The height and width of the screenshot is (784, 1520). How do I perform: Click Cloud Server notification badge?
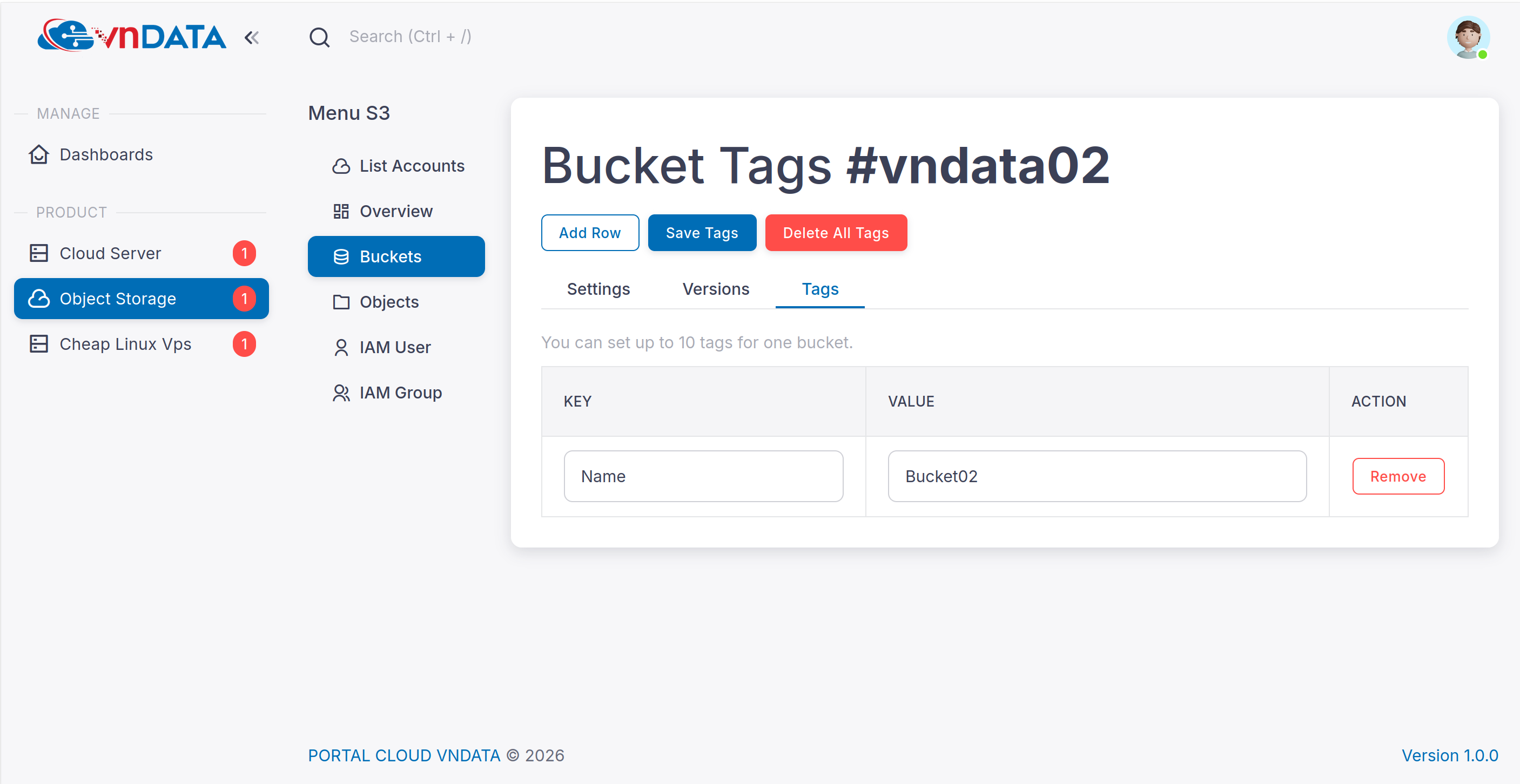coord(244,253)
